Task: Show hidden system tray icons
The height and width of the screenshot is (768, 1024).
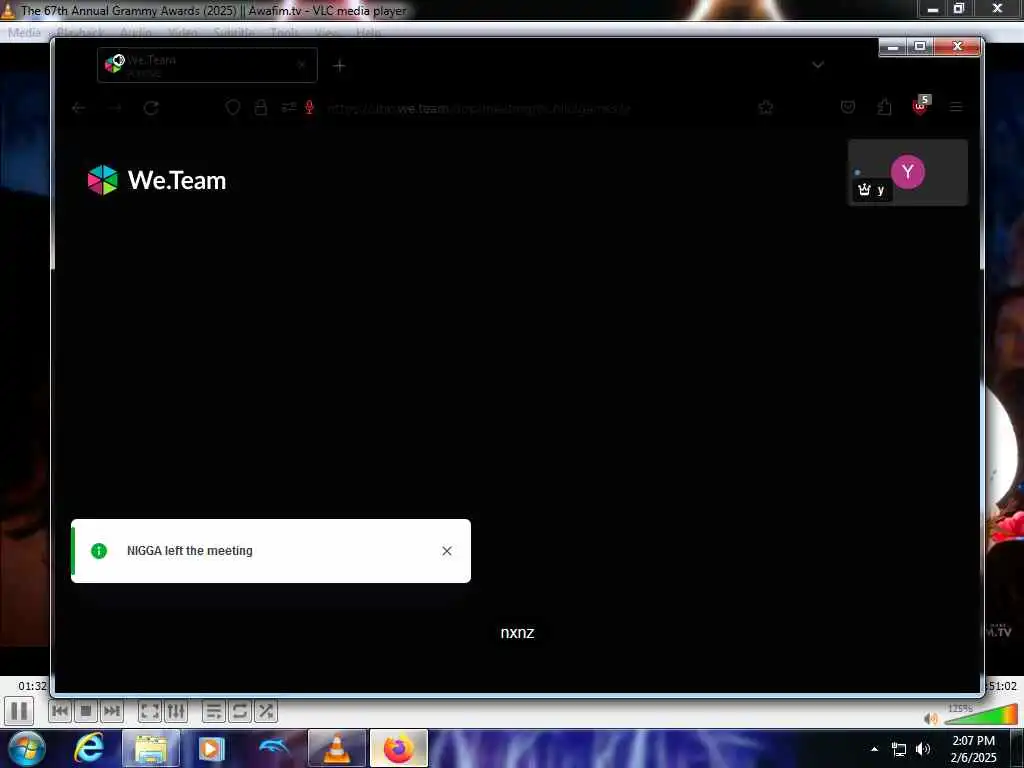Action: click(875, 749)
